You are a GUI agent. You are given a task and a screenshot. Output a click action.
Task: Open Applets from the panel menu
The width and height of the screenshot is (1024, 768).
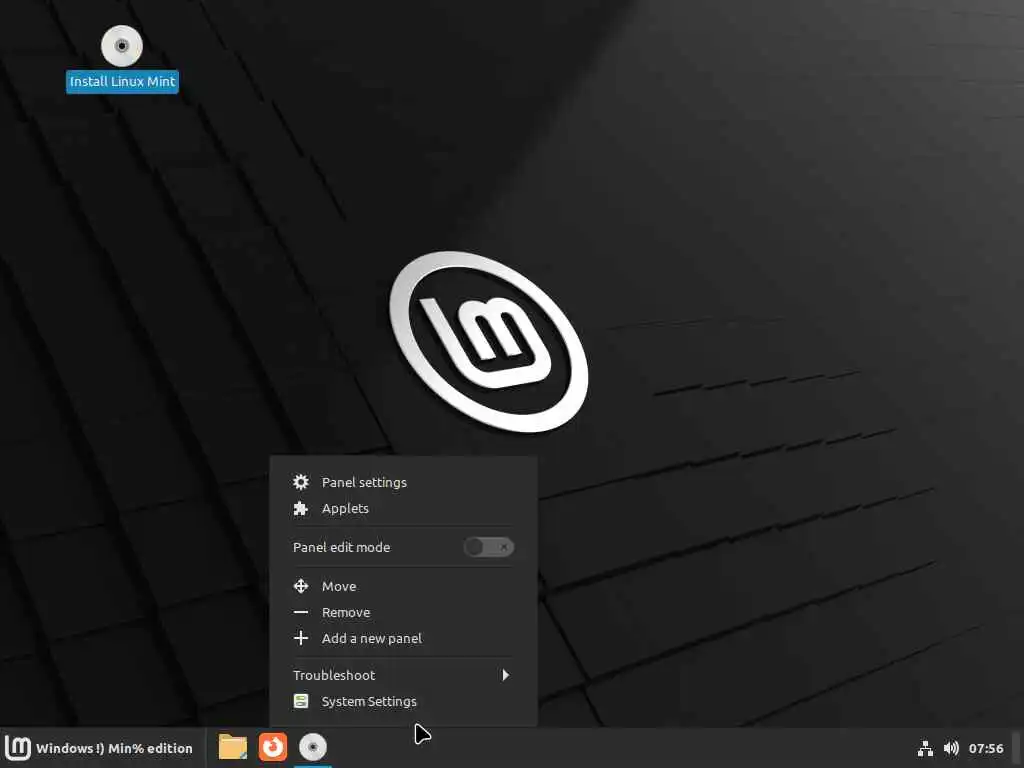[x=403, y=508]
